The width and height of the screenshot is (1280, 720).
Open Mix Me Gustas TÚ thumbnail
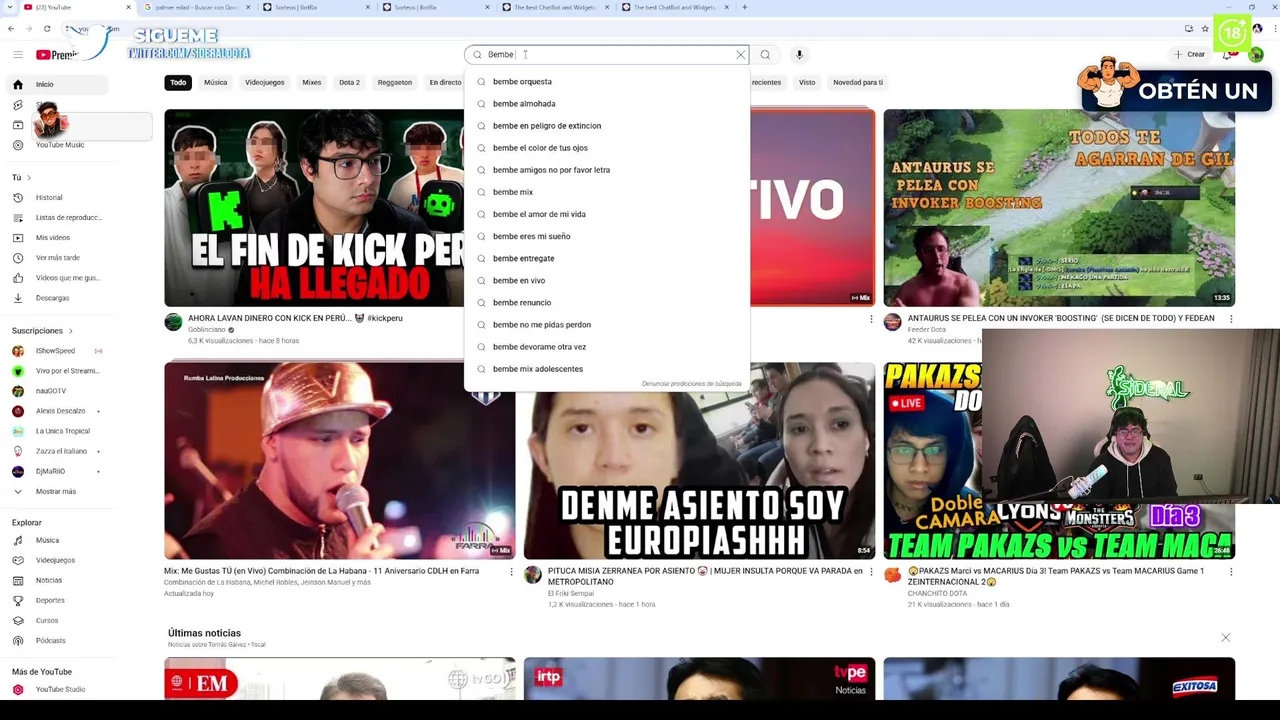pyautogui.click(x=340, y=460)
